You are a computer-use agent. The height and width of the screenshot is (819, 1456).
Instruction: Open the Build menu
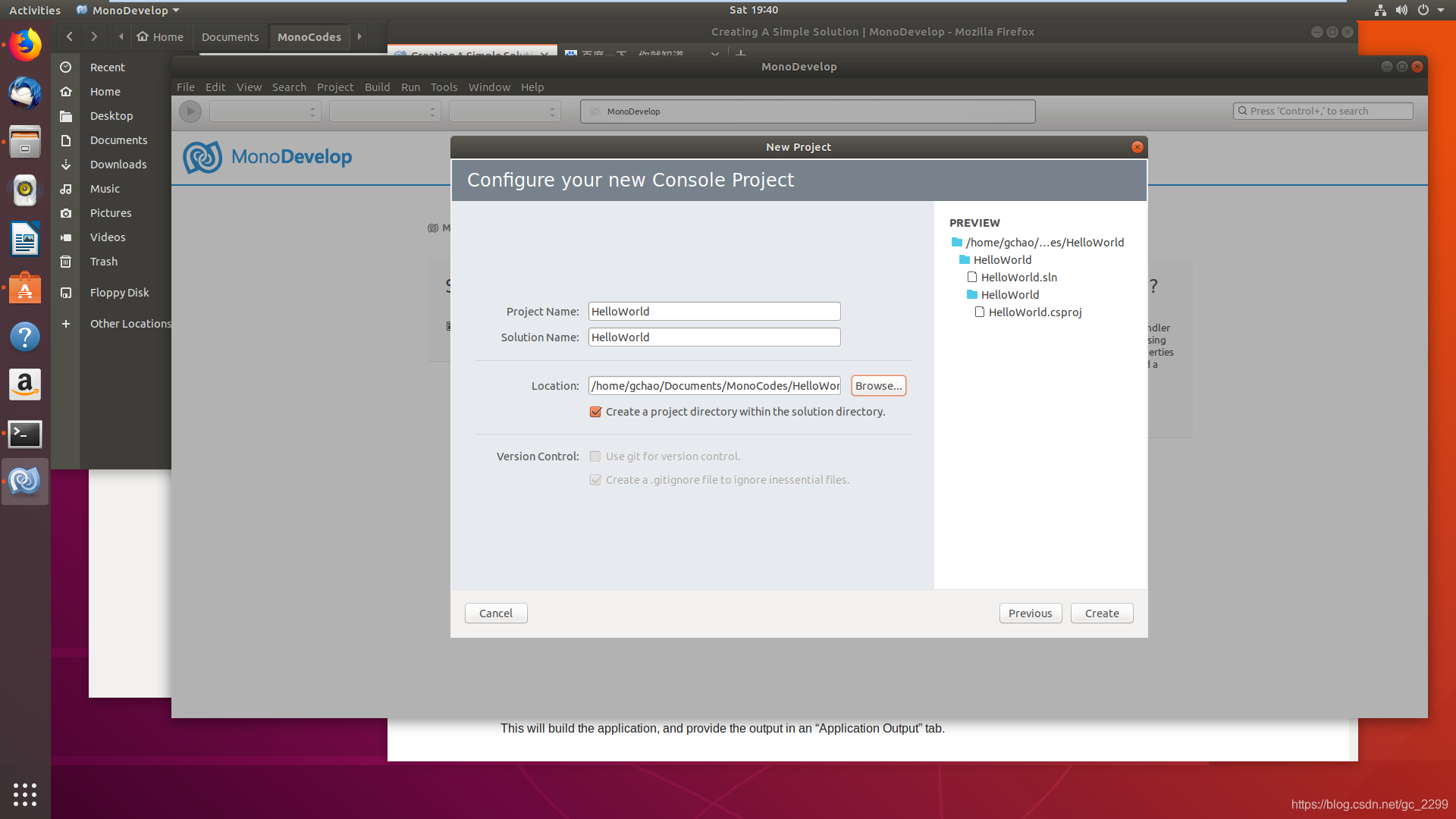tap(377, 87)
